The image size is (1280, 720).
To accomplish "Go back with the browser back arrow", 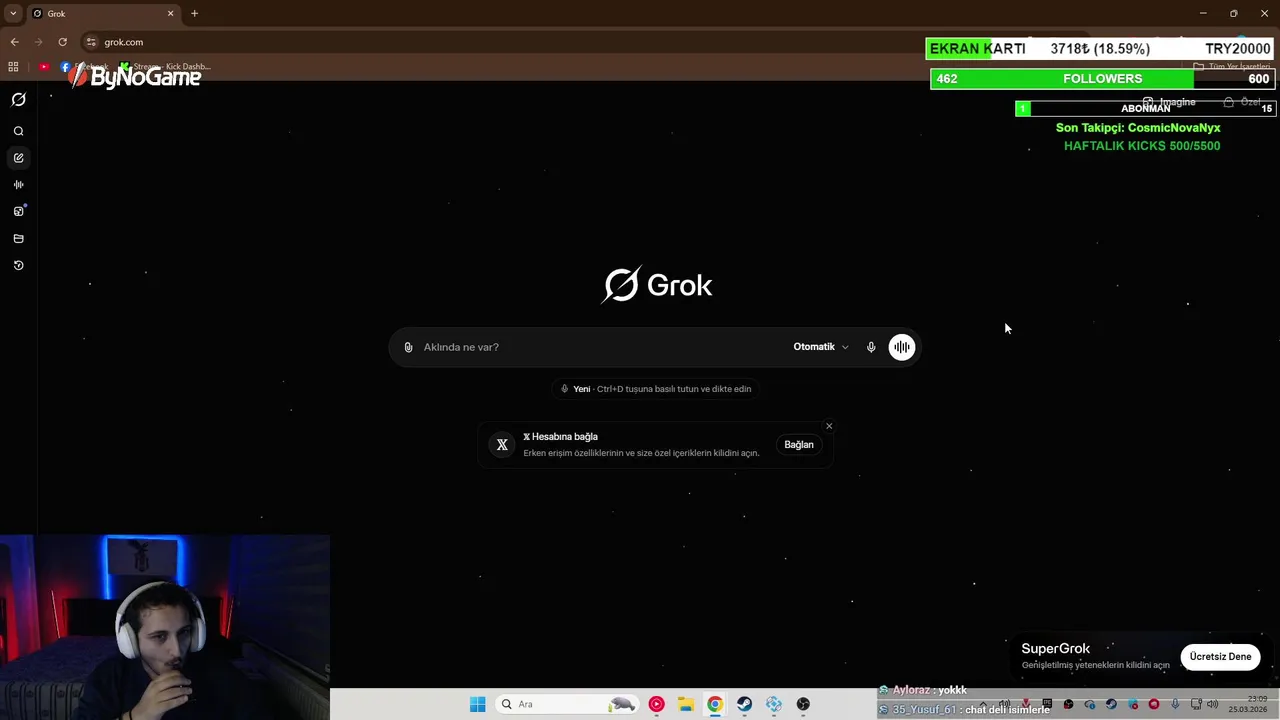I will 15,42.
